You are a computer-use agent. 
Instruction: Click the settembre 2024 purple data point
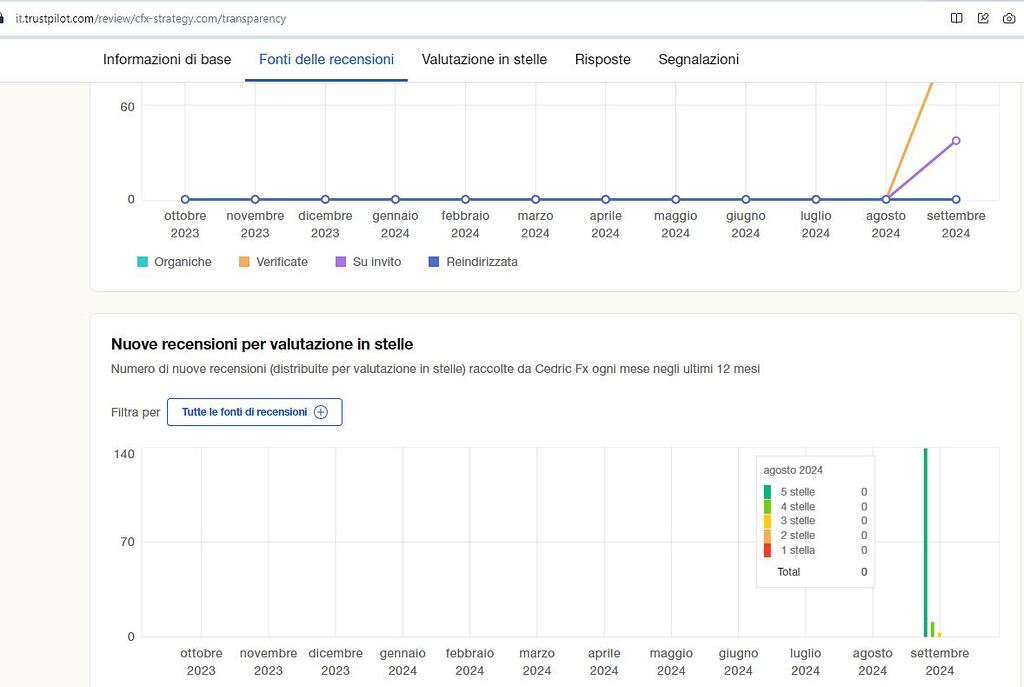[956, 141]
